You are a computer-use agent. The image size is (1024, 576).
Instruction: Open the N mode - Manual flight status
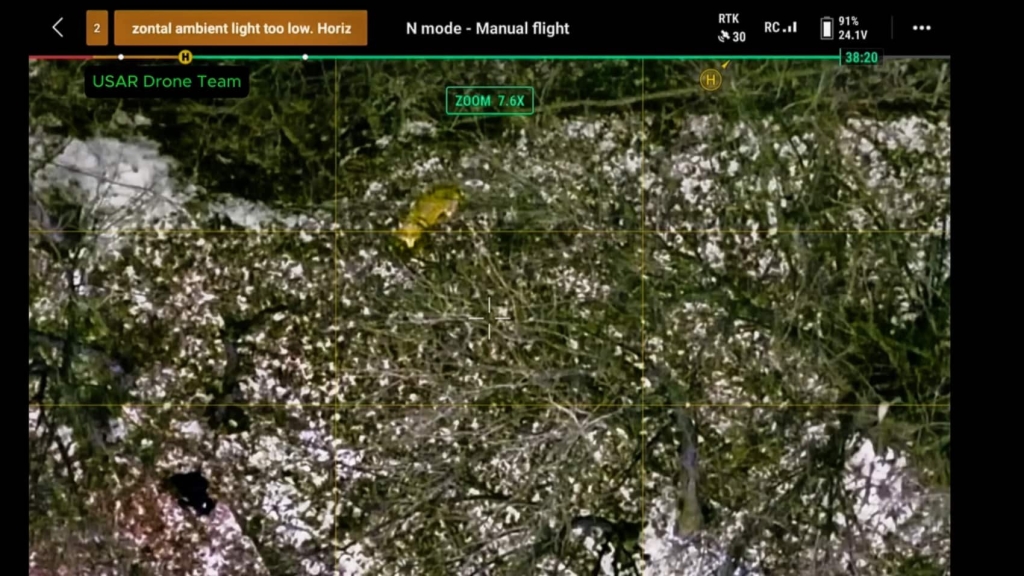487,28
